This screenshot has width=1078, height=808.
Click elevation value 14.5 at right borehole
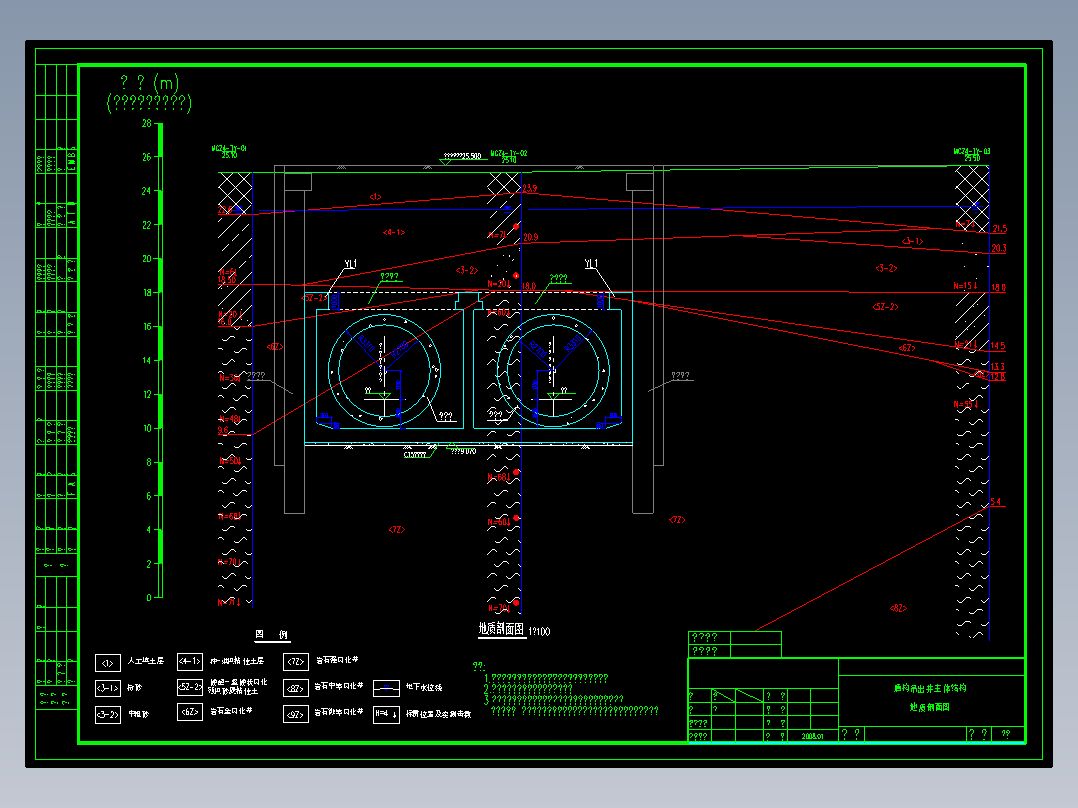998,346
